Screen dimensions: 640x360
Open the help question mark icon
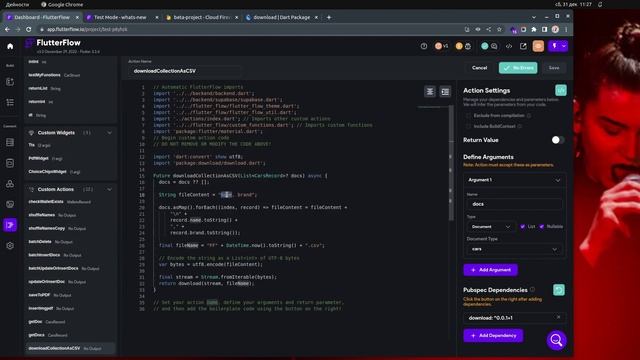[x=424, y=46]
